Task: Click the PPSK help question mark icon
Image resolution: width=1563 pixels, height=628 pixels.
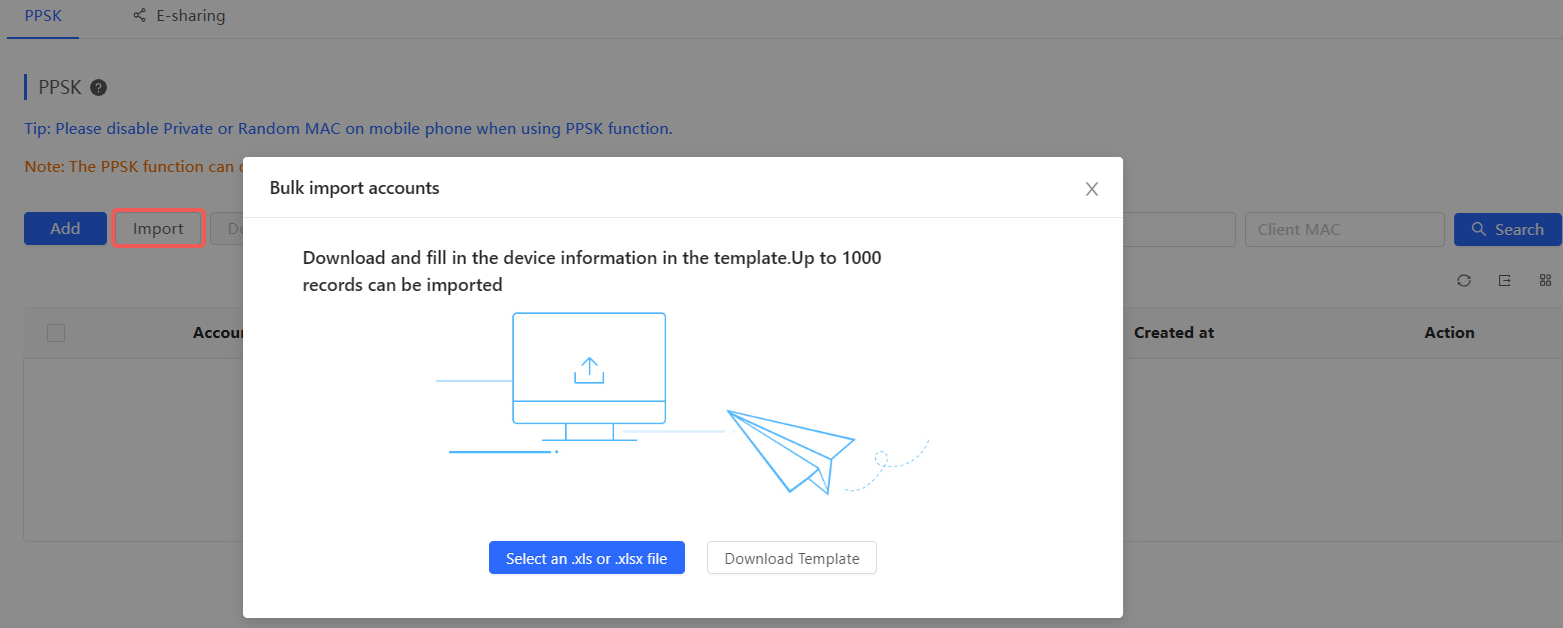Action: pos(98,88)
